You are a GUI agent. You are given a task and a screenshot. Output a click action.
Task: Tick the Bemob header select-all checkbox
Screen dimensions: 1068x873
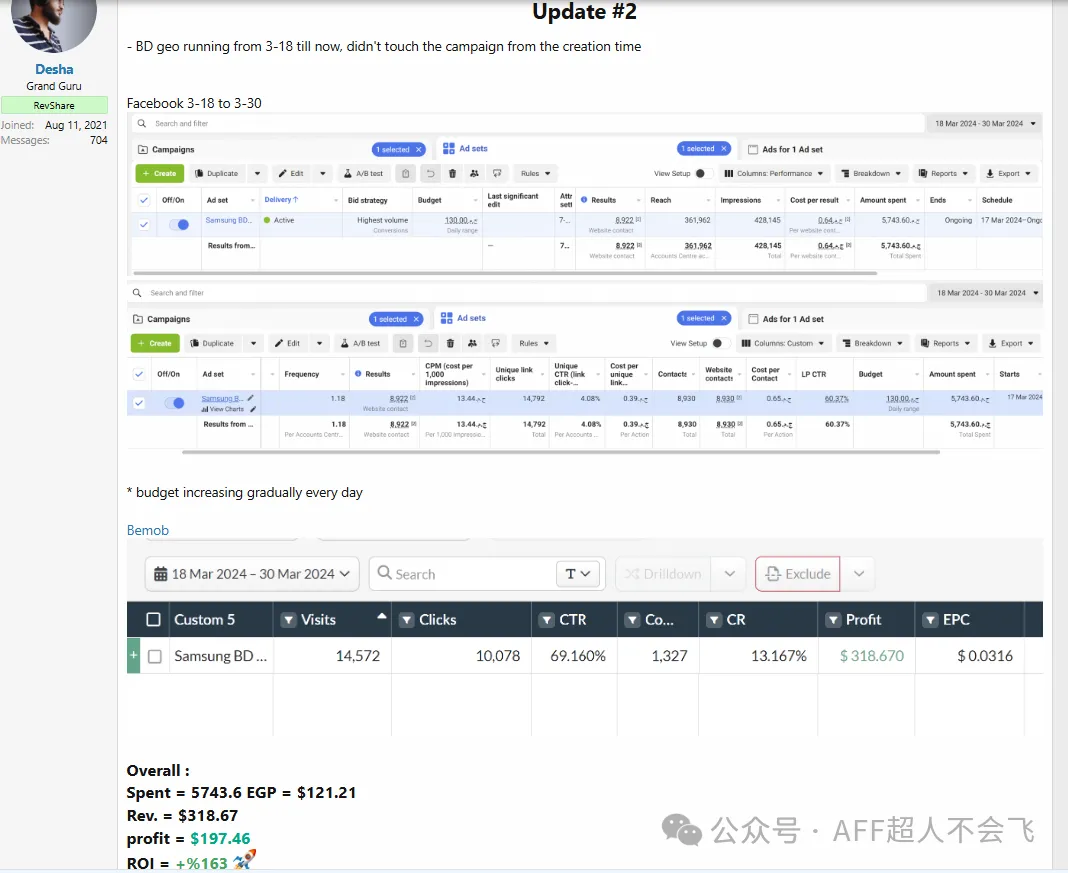tap(153, 620)
